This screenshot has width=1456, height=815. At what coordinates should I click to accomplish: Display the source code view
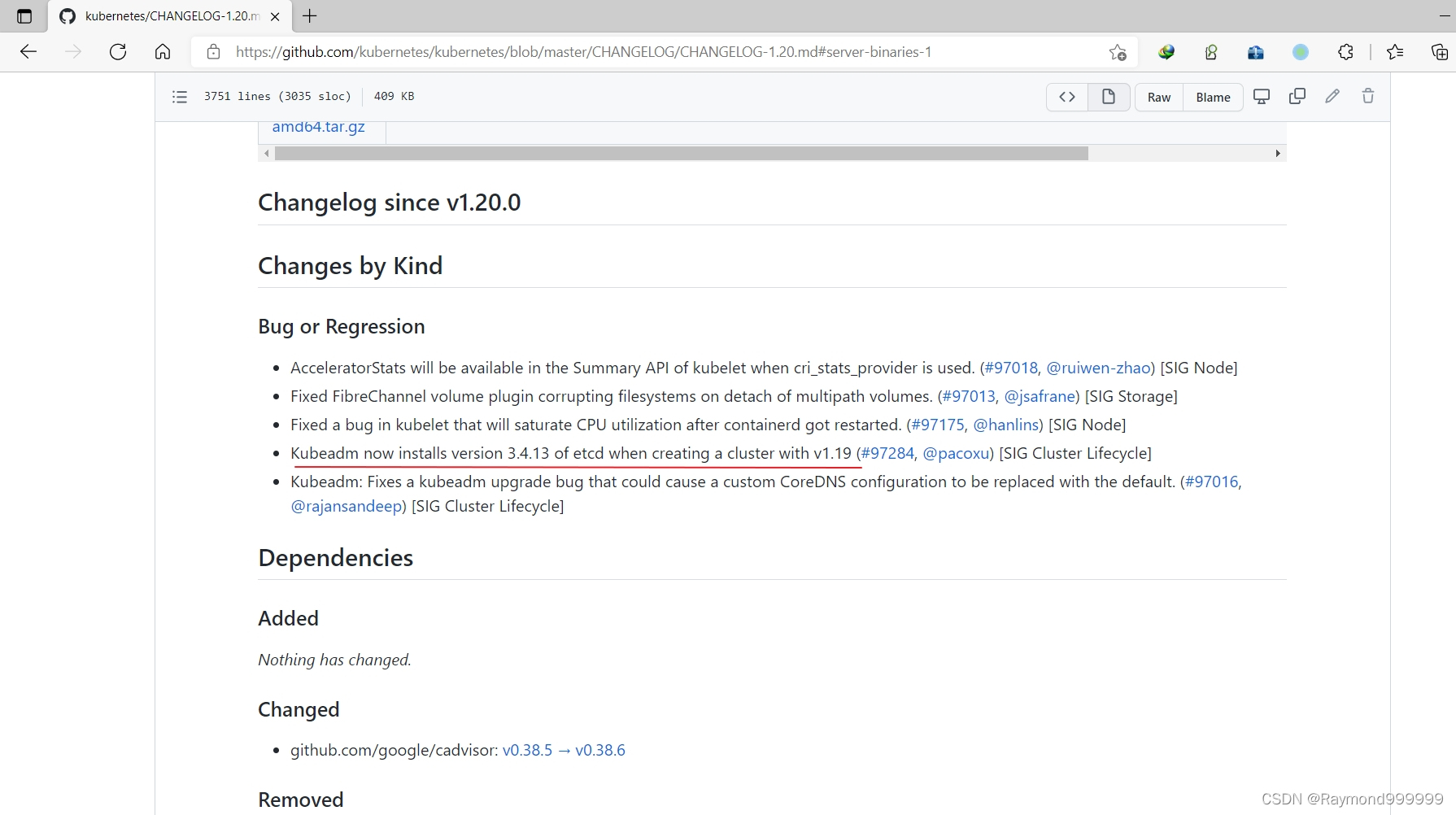pos(1067,97)
